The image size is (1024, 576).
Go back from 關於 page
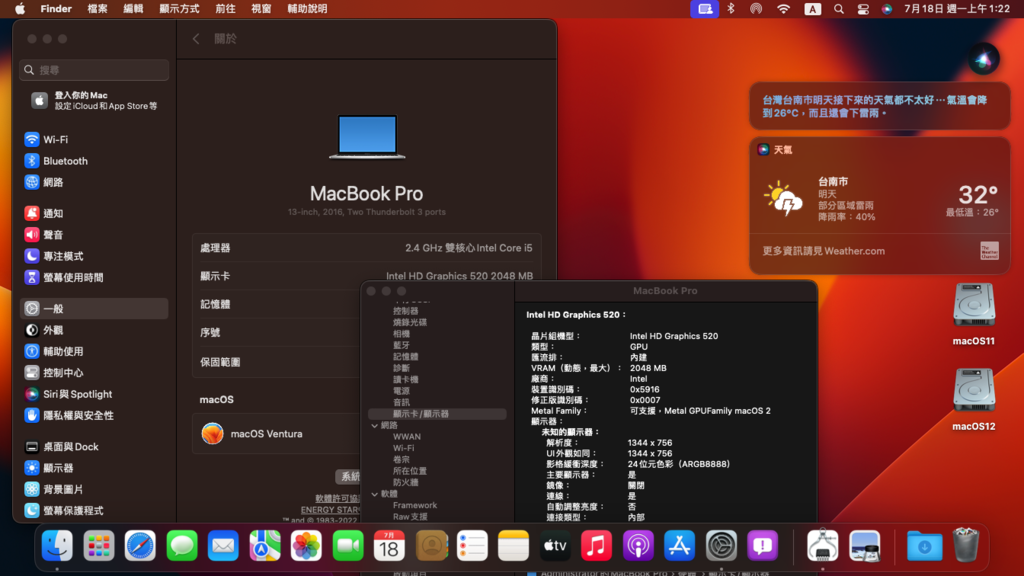click(196, 39)
